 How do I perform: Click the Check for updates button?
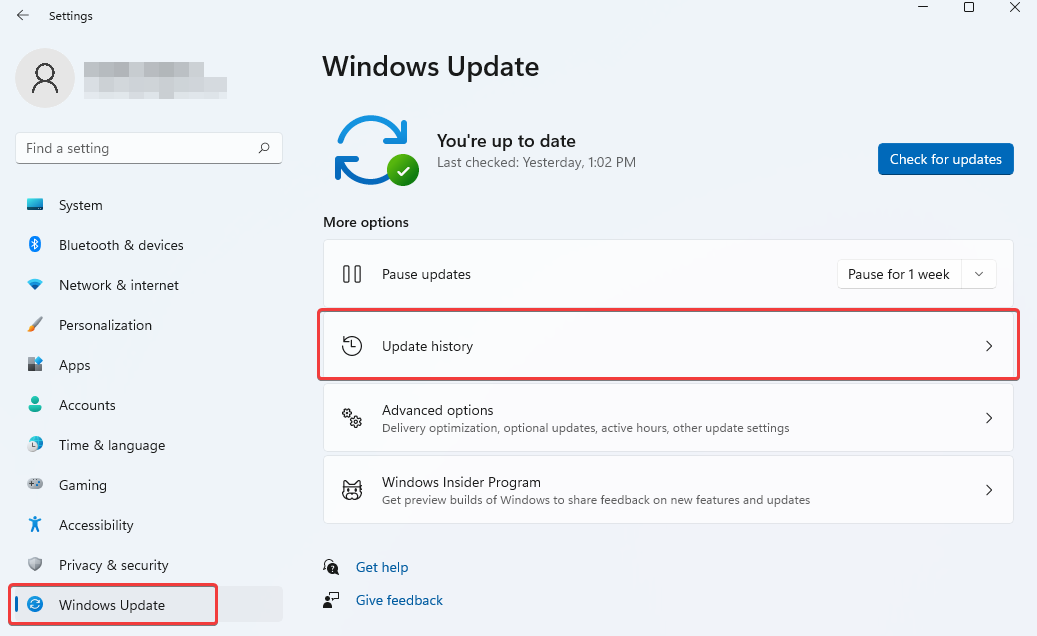(x=945, y=159)
